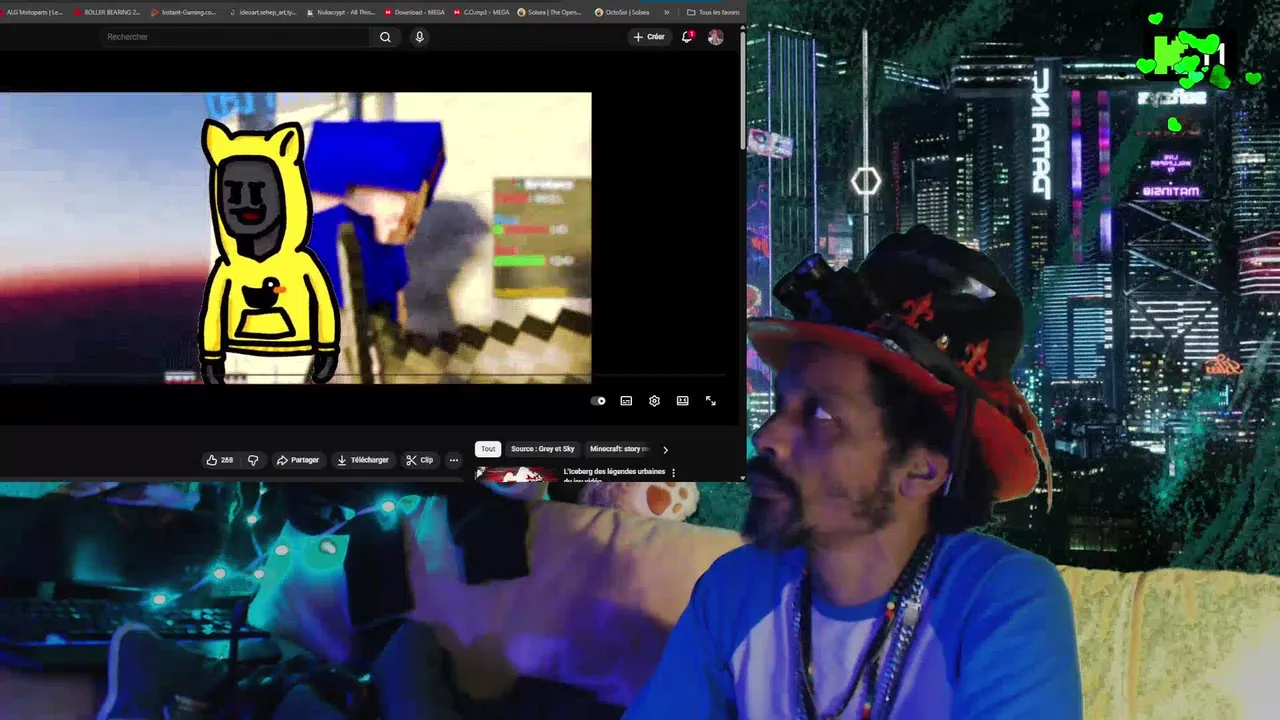Open the notifications bell
The image size is (1280, 720).
pyautogui.click(x=687, y=37)
